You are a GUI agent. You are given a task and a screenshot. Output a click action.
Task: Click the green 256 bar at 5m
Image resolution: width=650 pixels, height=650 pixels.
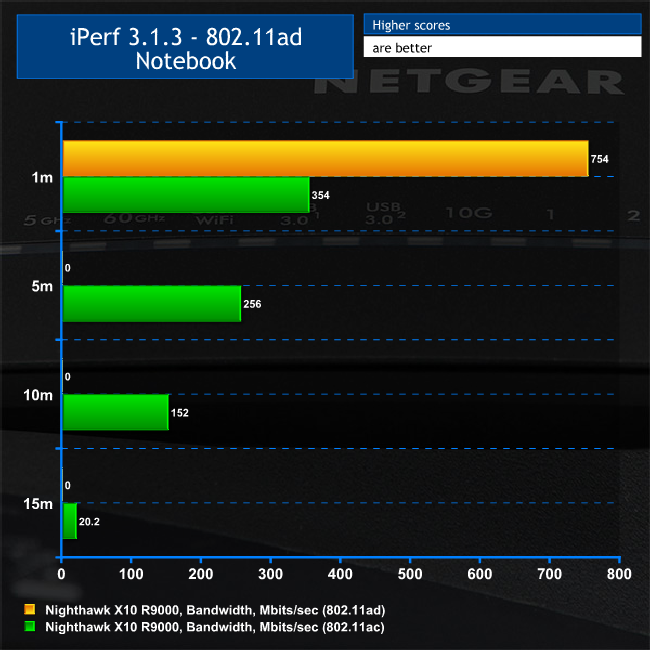tap(152, 303)
